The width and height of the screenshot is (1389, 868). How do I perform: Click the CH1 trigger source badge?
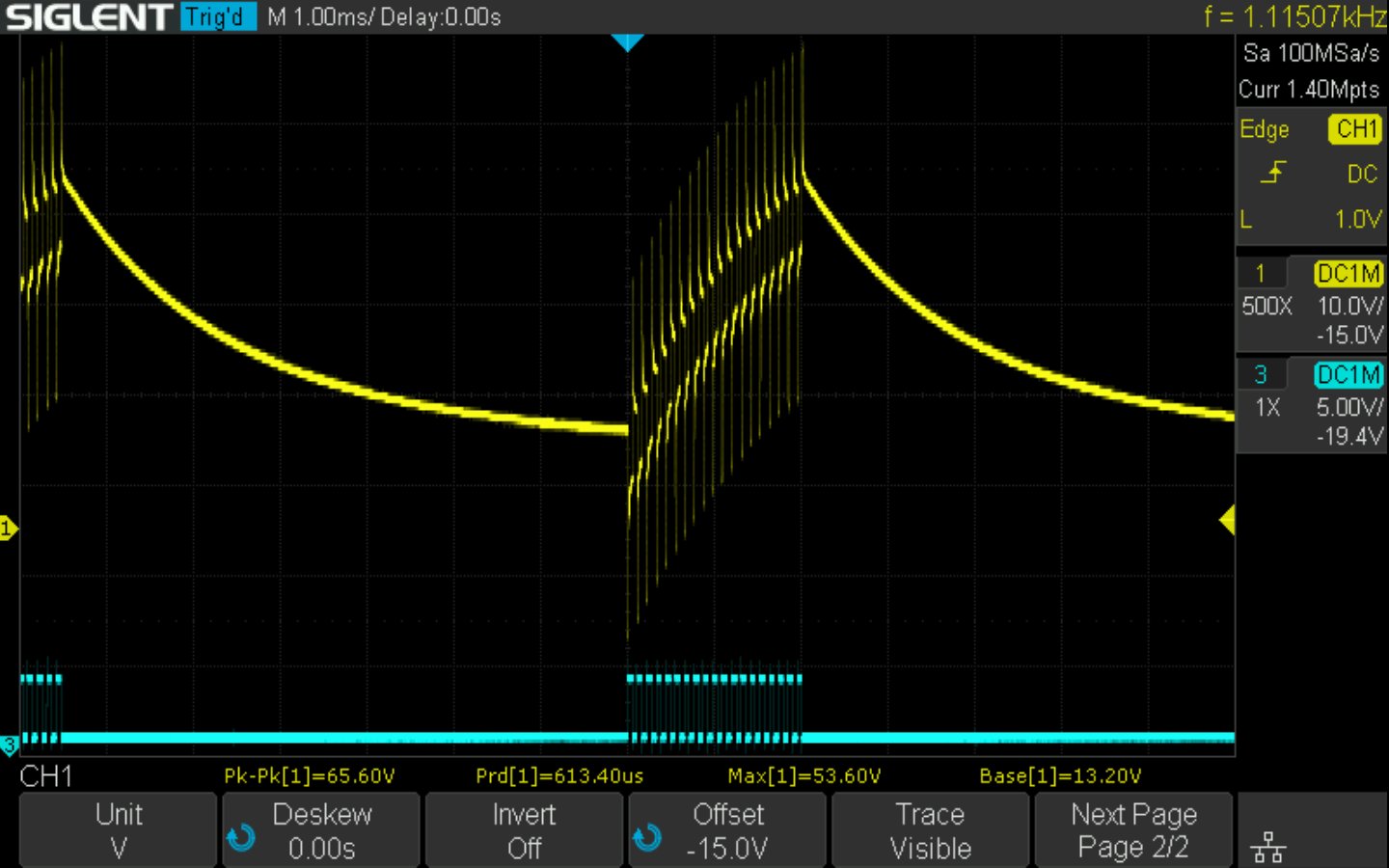coord(1355,128)
